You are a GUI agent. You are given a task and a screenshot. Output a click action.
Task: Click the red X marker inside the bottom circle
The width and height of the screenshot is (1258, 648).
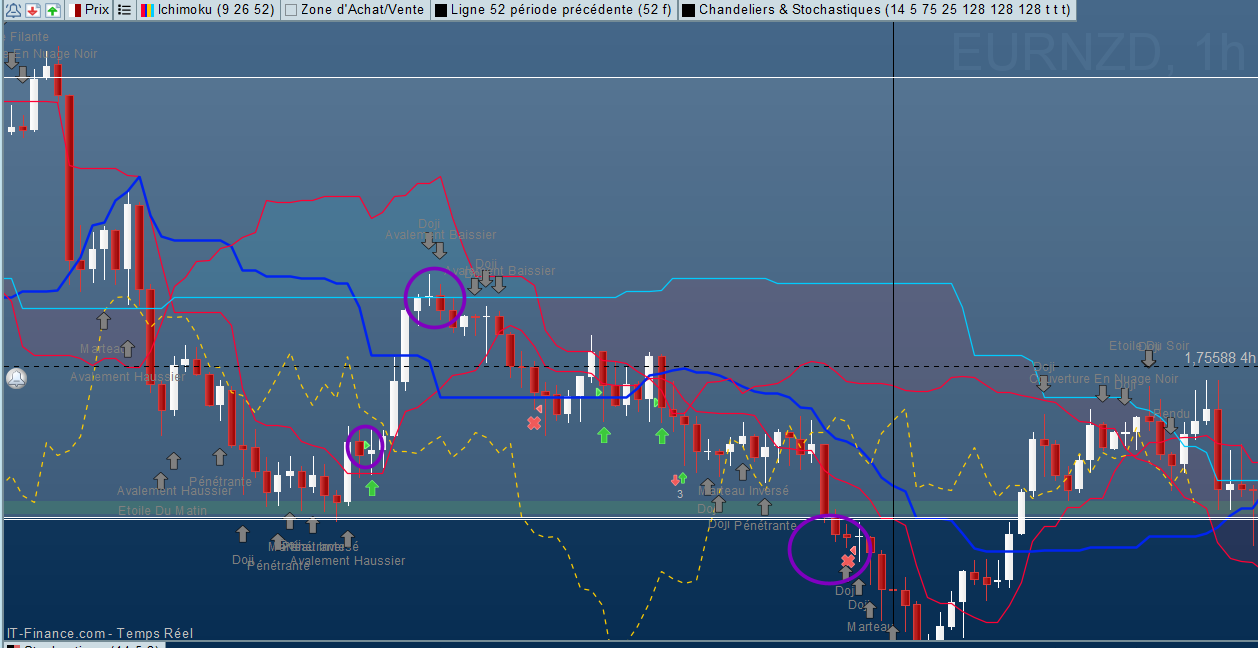tap(848, 561)
